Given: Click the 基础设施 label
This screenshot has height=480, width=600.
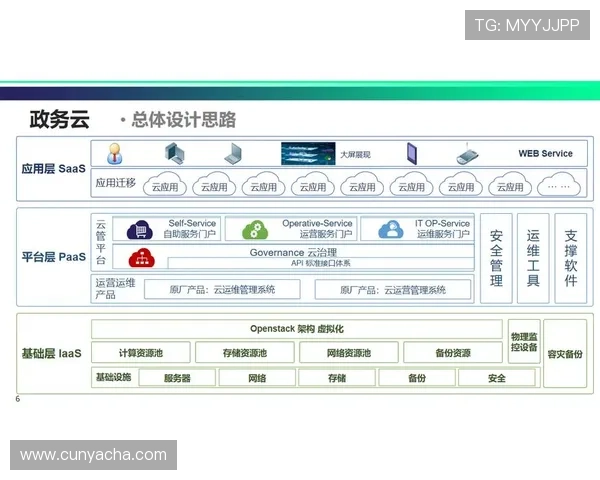Looking at the screenshot, I should 114,377.
